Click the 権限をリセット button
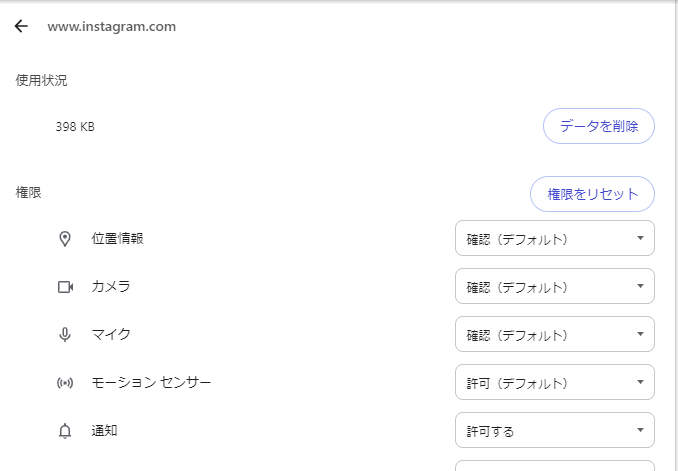Screen dimensions: 678x471 [592, 194]
